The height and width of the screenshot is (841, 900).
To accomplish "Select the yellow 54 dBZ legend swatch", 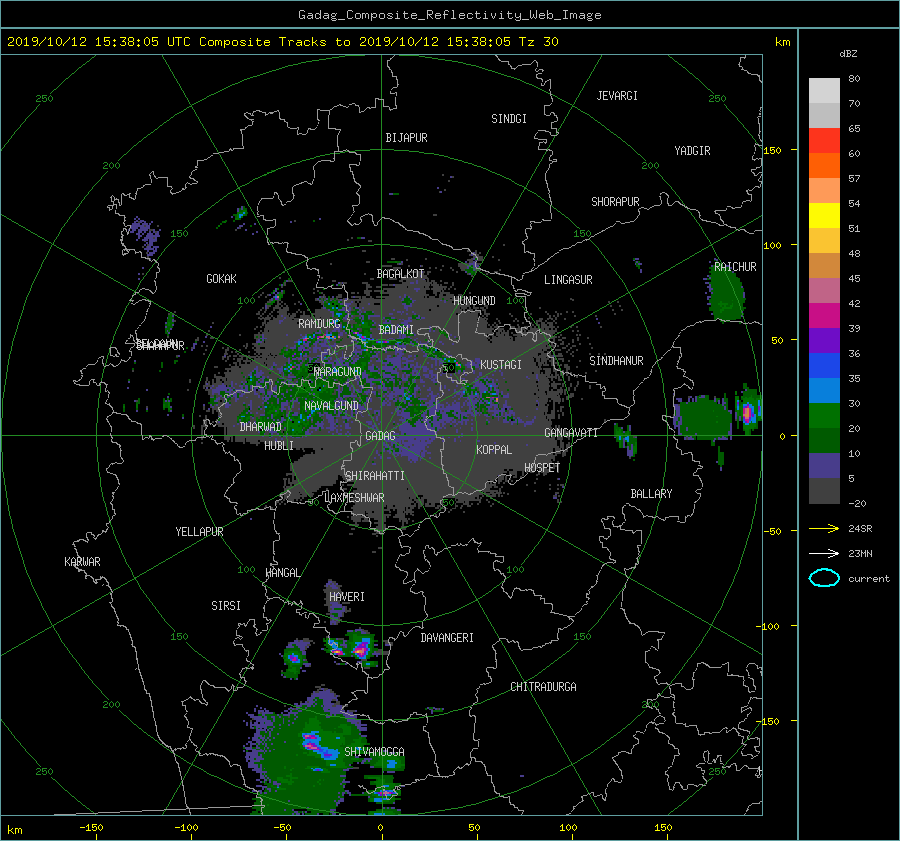I will click(x=824, y=215).
